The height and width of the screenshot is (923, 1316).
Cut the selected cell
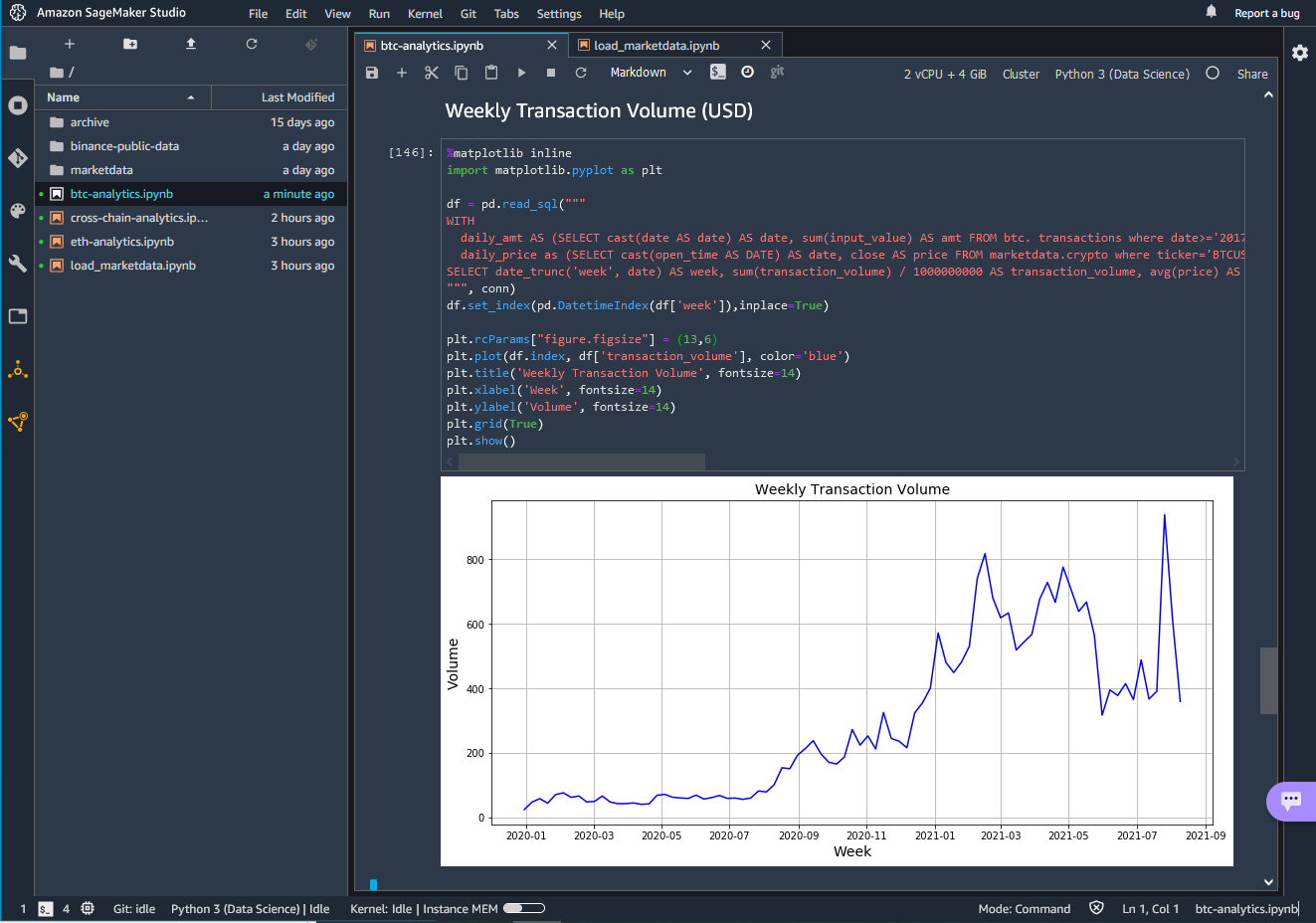pos(432,73)
